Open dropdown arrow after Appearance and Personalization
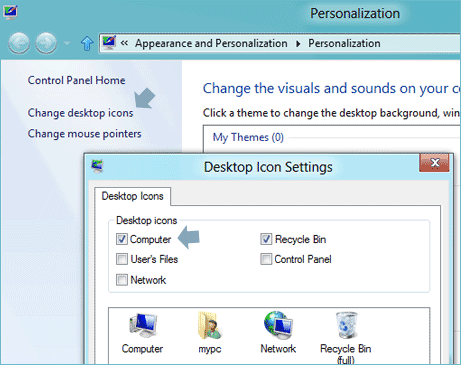The width and height of the screenshot is (461, 365). tap(298, 44)
